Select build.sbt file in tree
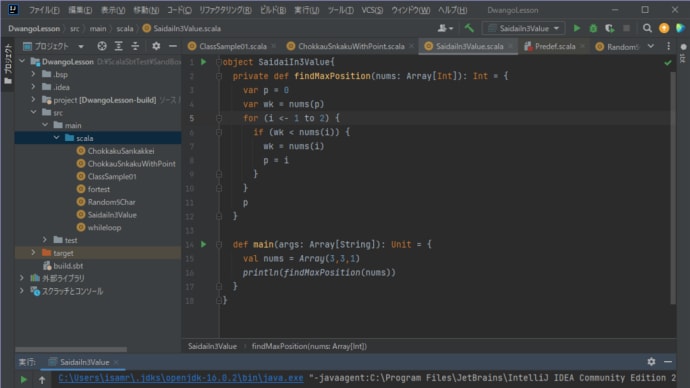The height and width of the screenshot is (388, 690). tap(68, 266)
